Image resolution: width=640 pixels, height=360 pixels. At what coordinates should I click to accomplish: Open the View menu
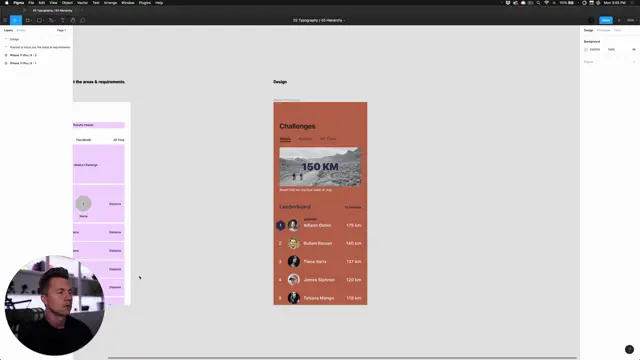point(53,2)
